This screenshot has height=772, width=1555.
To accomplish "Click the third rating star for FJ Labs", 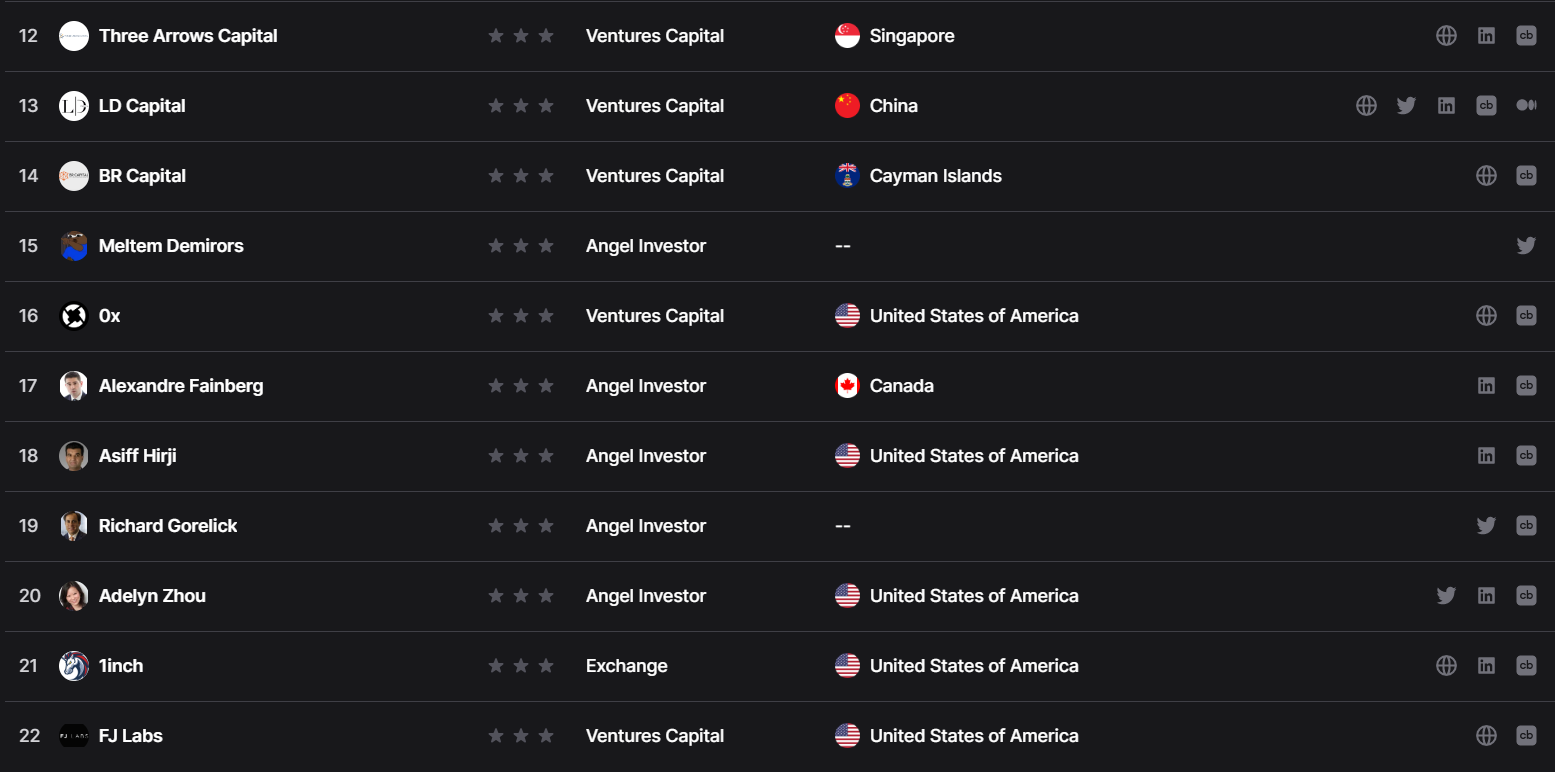I will click(546, 736).
